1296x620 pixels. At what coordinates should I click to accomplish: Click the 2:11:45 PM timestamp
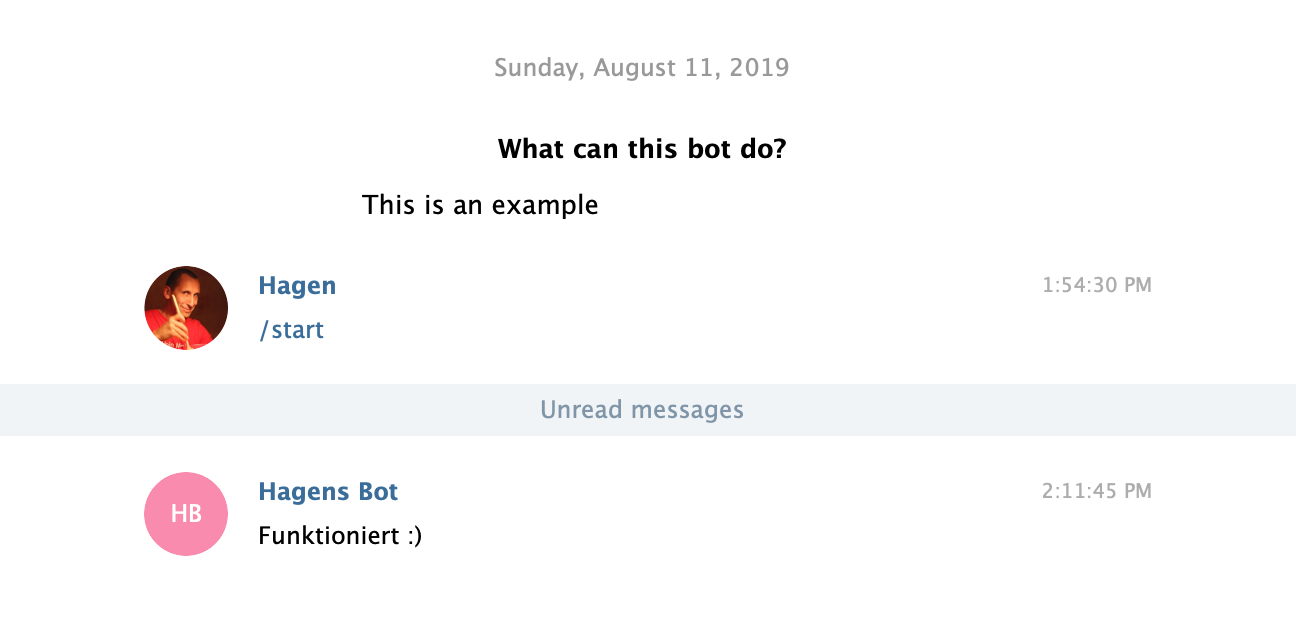[x=1096, y=492]
